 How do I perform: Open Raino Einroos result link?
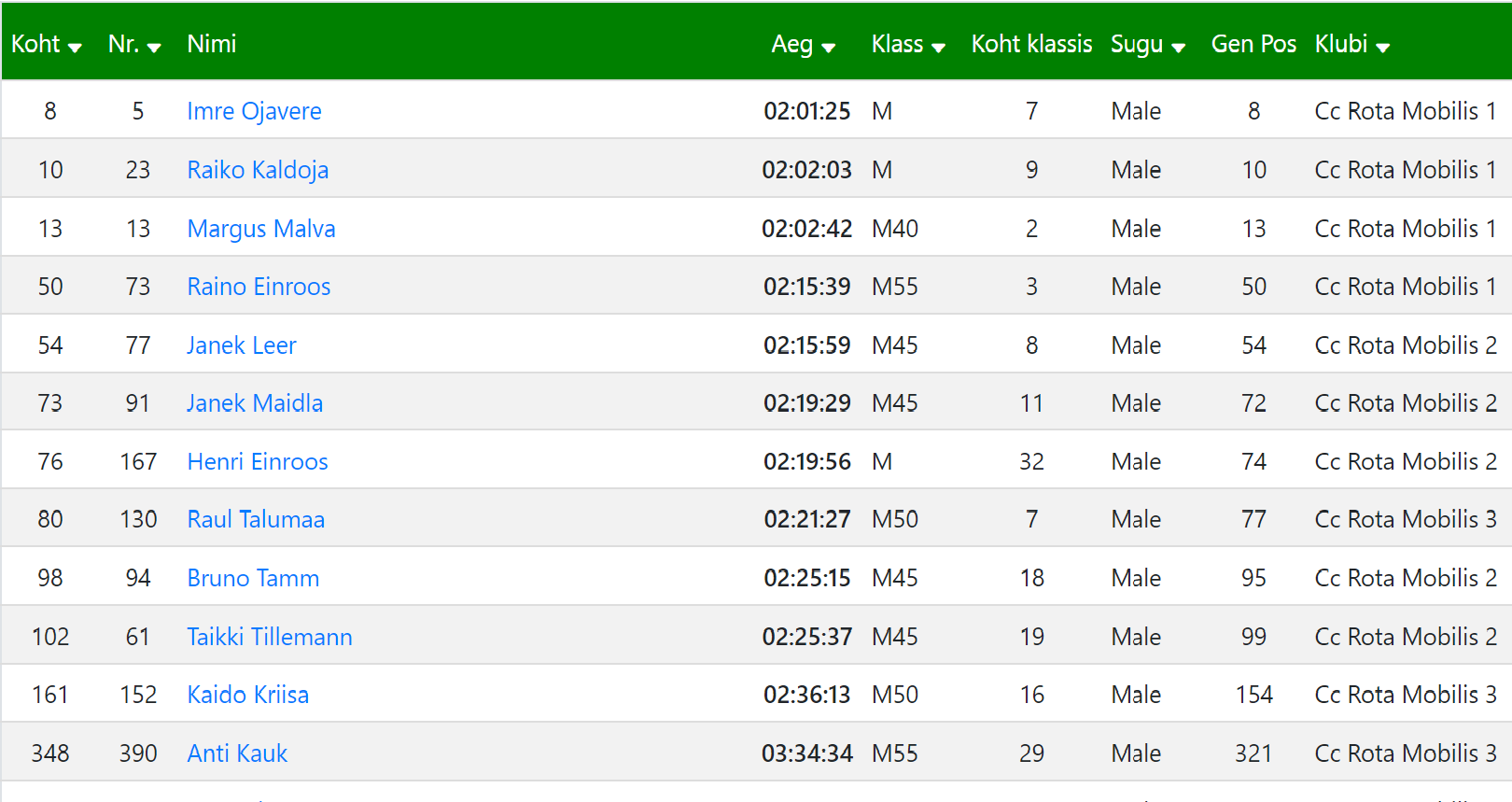pyautogui.click(x=259, y=287)
